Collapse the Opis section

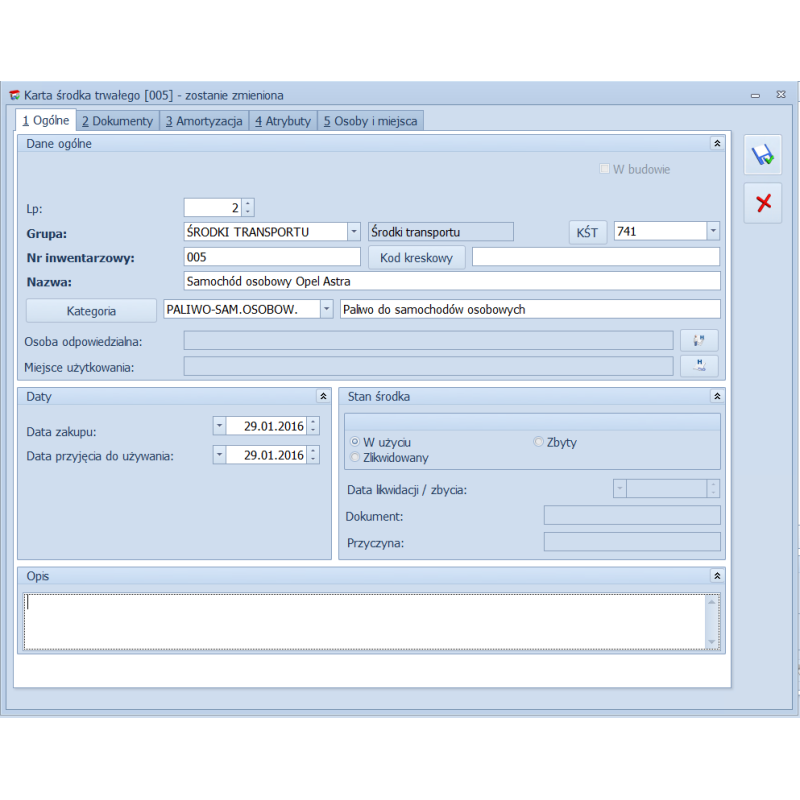[717, 577]
